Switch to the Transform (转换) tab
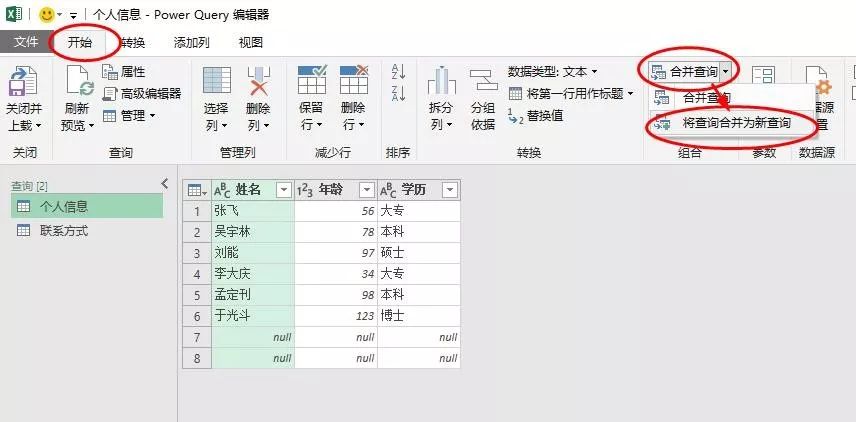Viewport: 856px width, 422px height. pos(133,43)
